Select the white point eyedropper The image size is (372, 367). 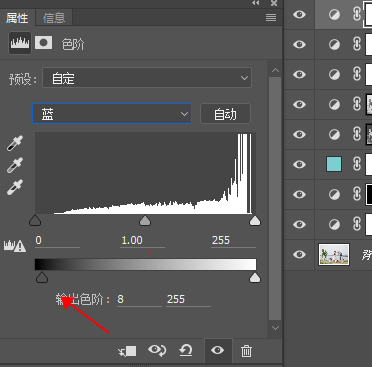(x=15, y=187)
